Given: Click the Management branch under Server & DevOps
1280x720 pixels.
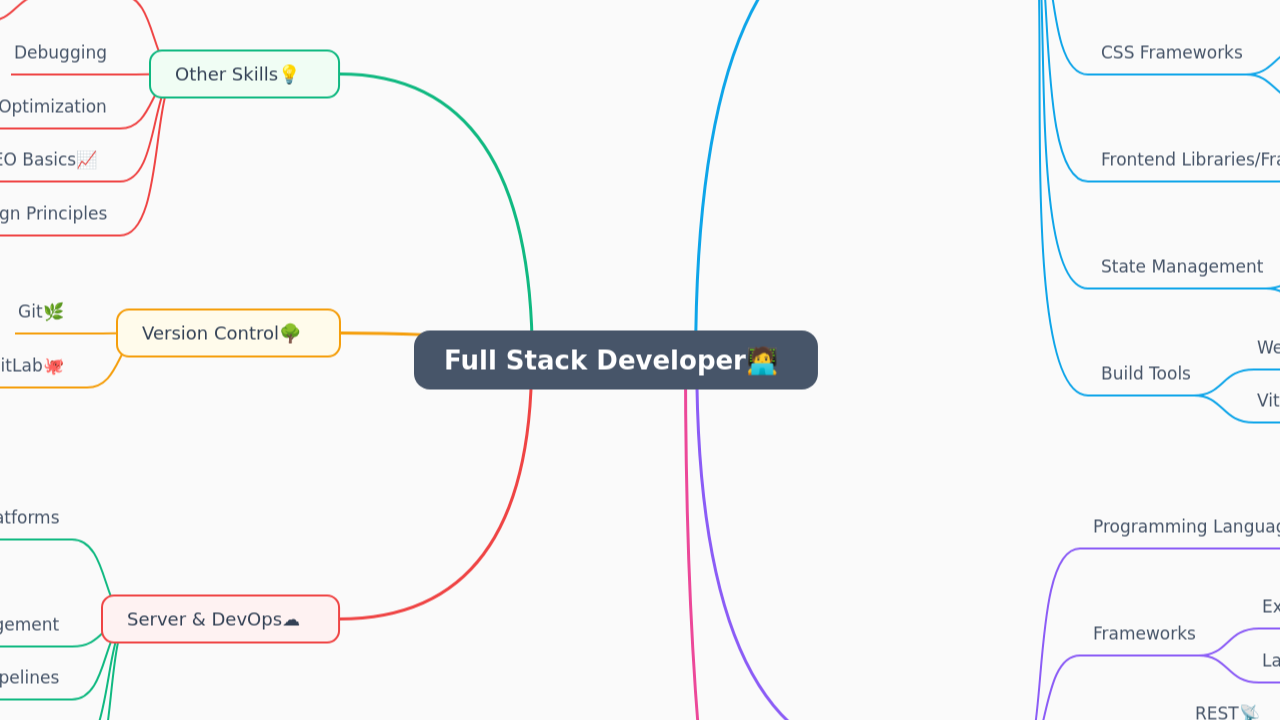Looking at the screenshot, I should pos(30,624).
